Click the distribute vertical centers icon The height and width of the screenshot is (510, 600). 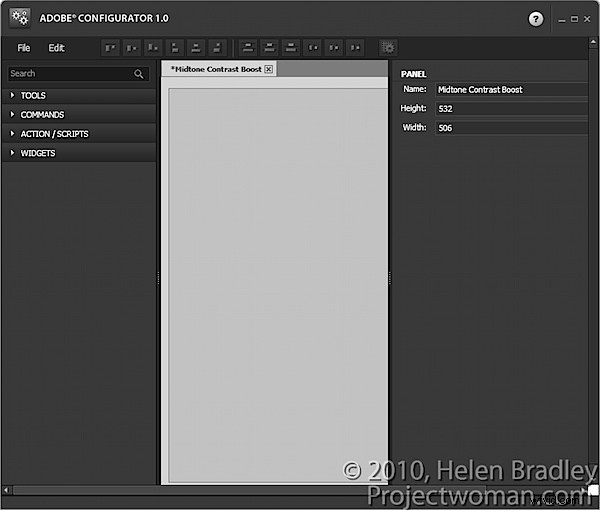[269, 48]
